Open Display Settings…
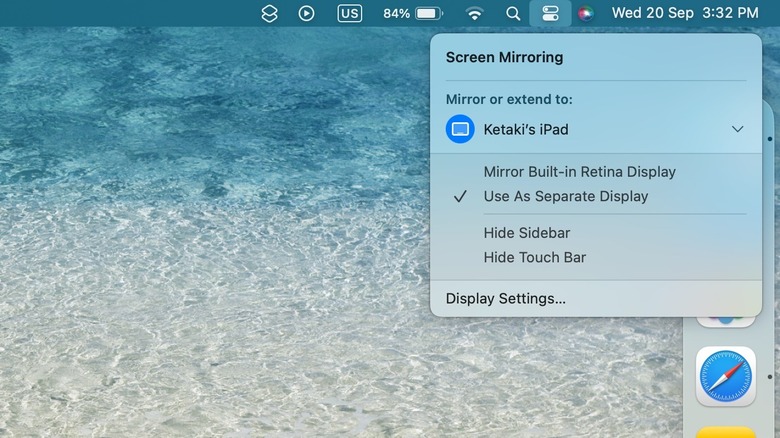The height and width of the screenshot is (438, 780). coord(505,298)
